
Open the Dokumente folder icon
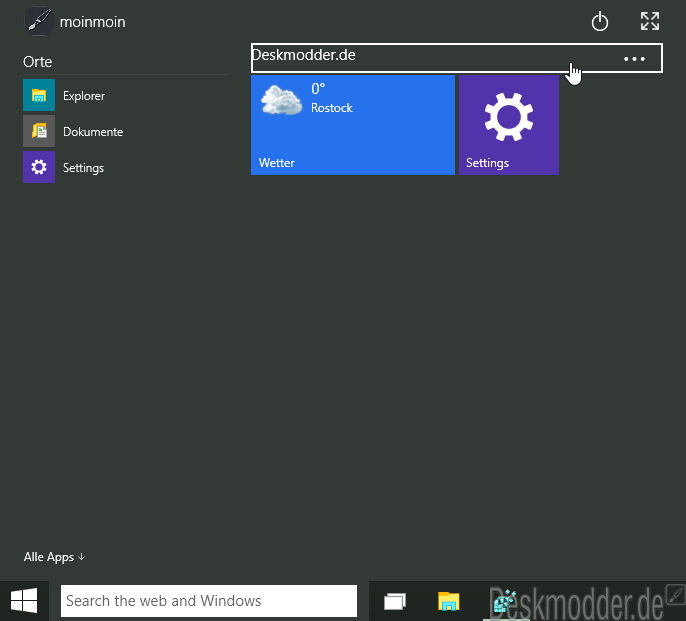[x=39, y=131]
